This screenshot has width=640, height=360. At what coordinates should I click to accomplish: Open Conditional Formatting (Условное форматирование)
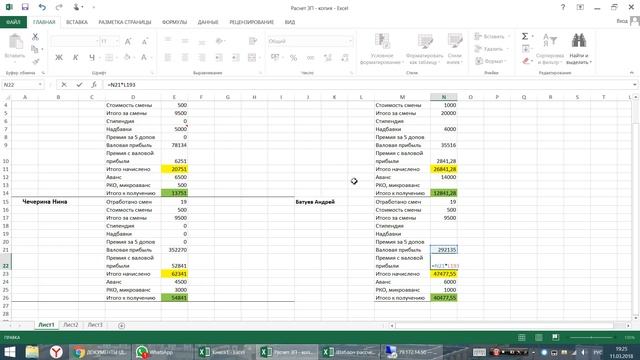click(x=382, y=49)
